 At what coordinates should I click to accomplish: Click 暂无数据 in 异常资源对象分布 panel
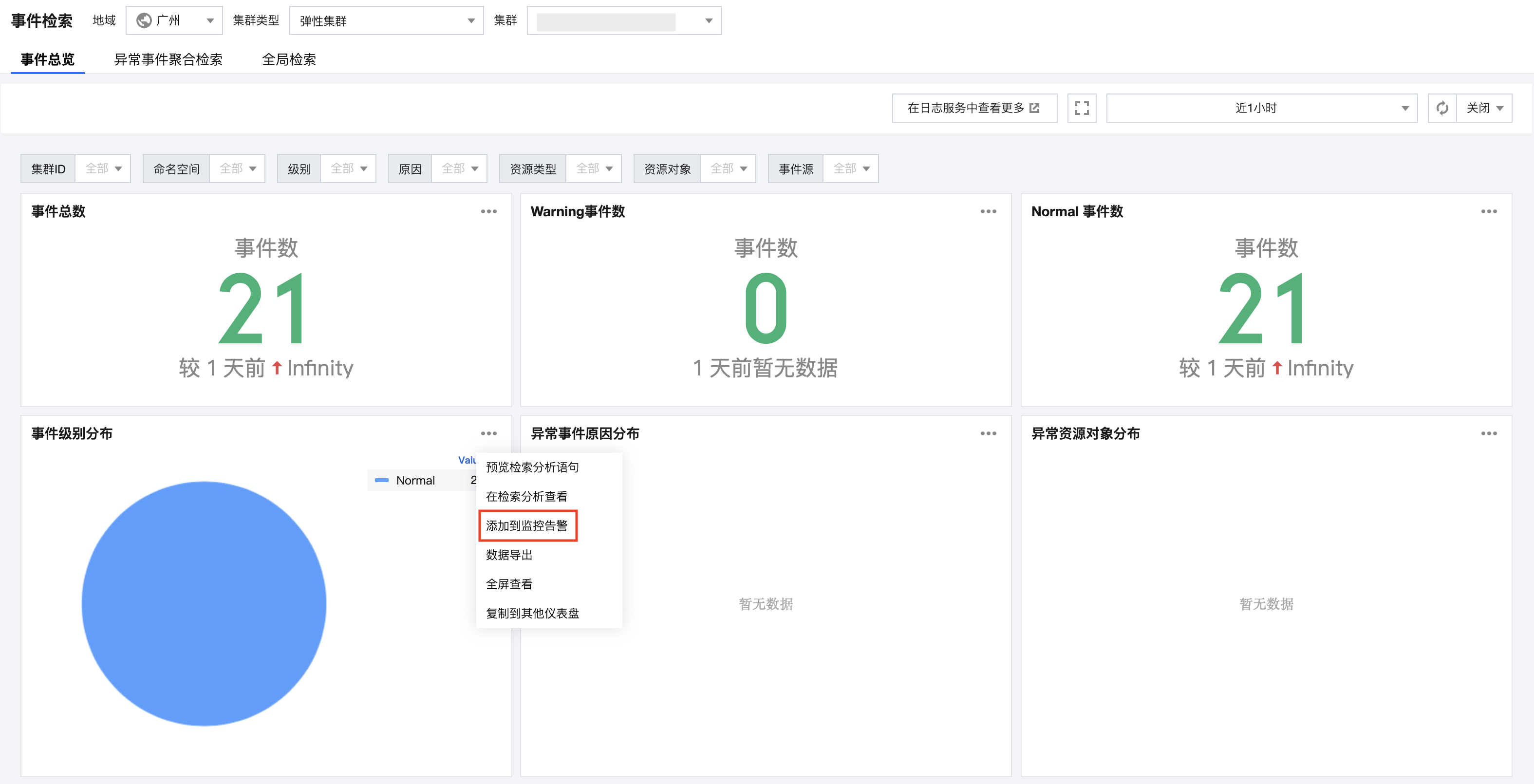point(1266,604)
